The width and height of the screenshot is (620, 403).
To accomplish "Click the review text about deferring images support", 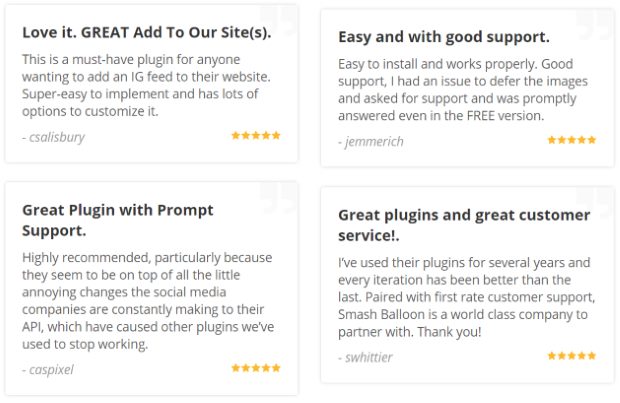I will 462,90.
